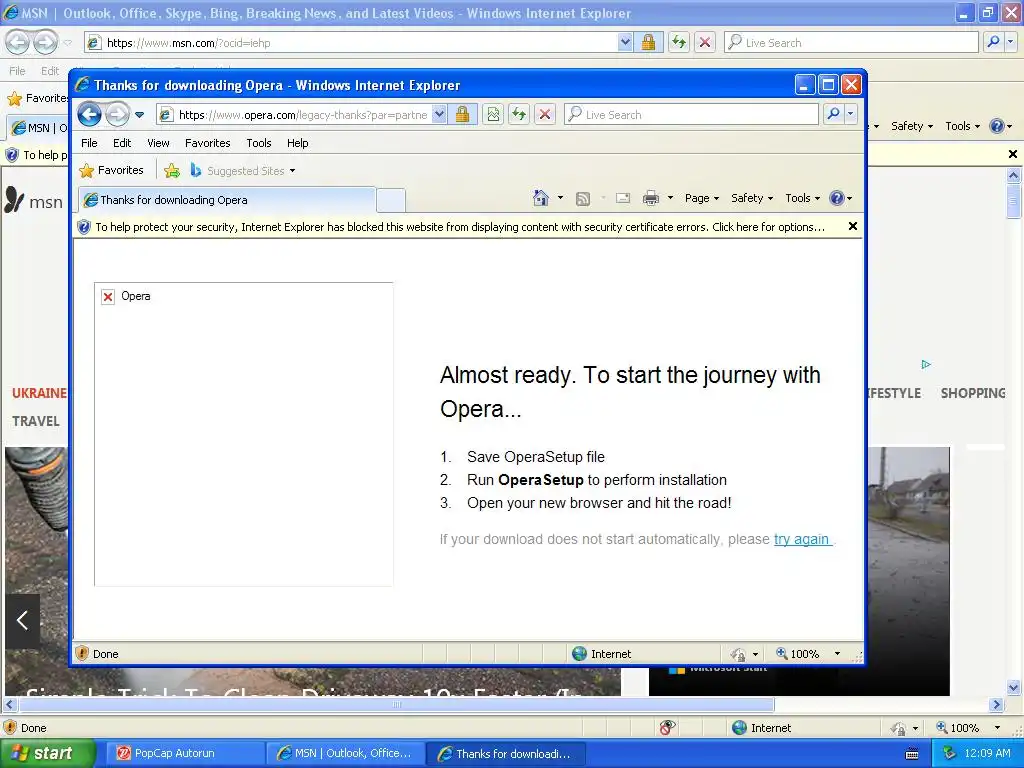Image resolution: width=1024 pixels, height=768 pixels.
Task: Click TRAVEL category on MSN page
Action: (36, 421)
